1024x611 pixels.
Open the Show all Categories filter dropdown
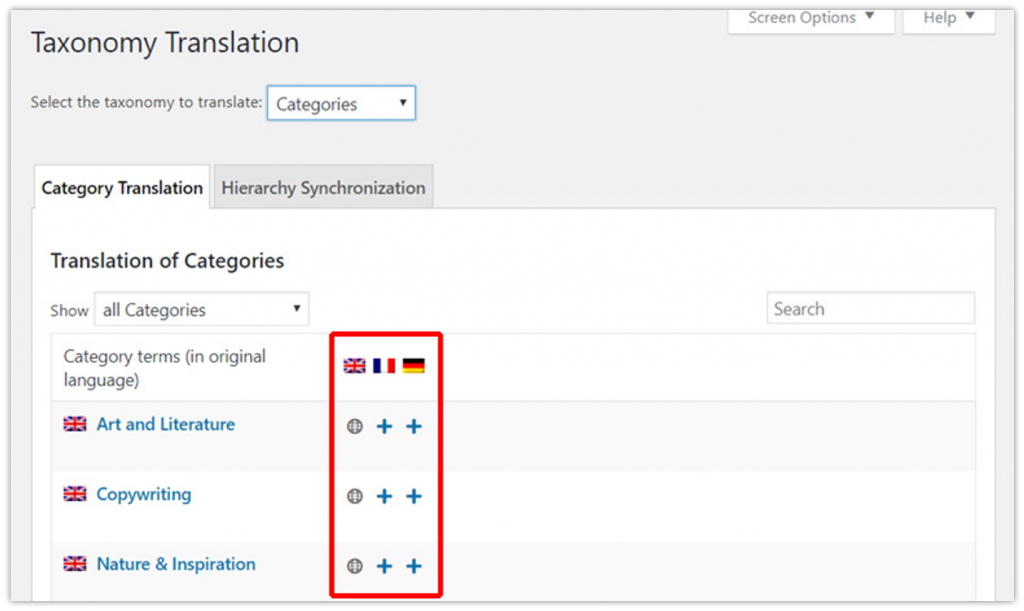[201, 309]
